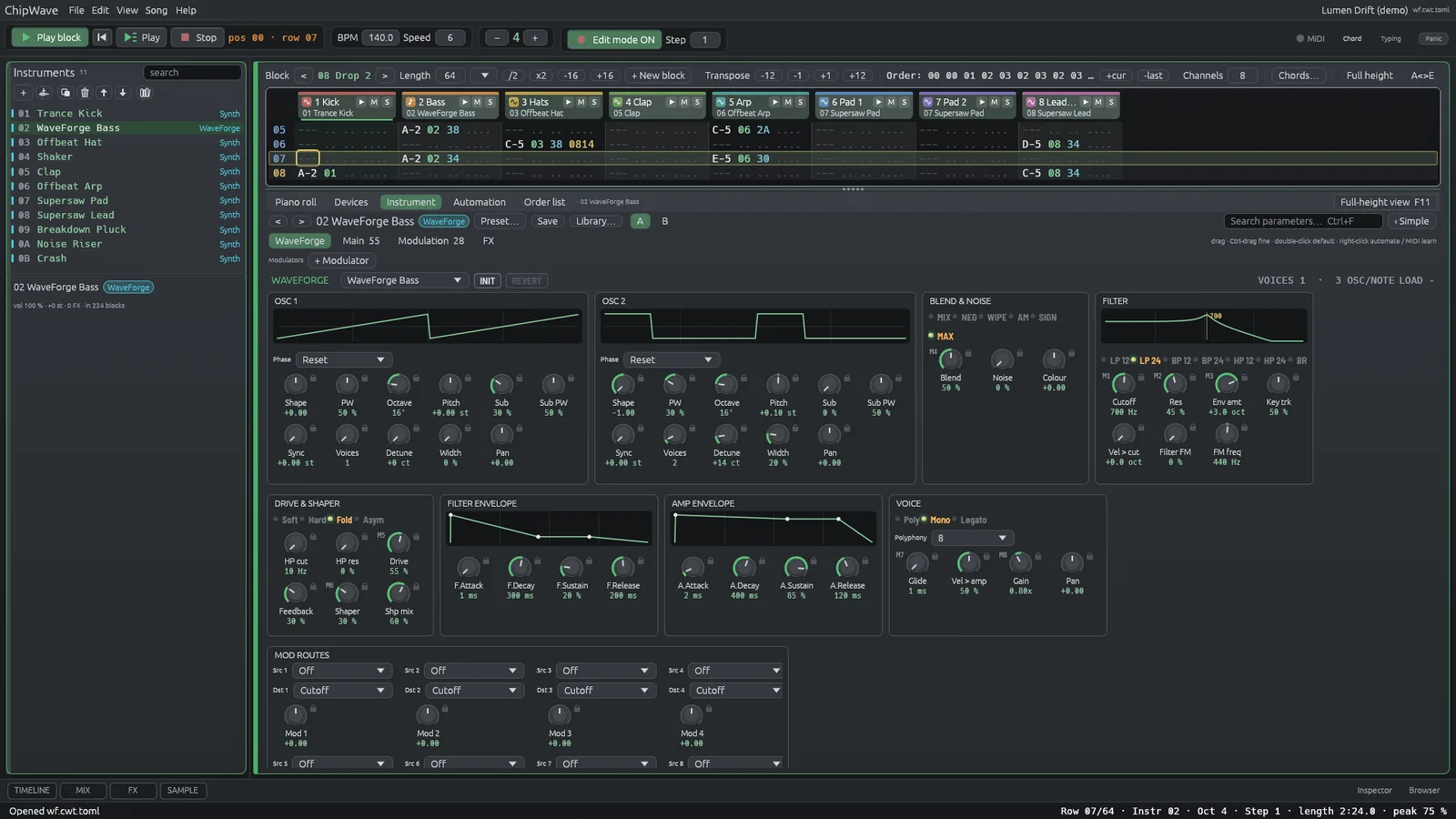Click the lock icon beside the Blend knob
Screen dimensions: 1456x819
pos(968,353)
